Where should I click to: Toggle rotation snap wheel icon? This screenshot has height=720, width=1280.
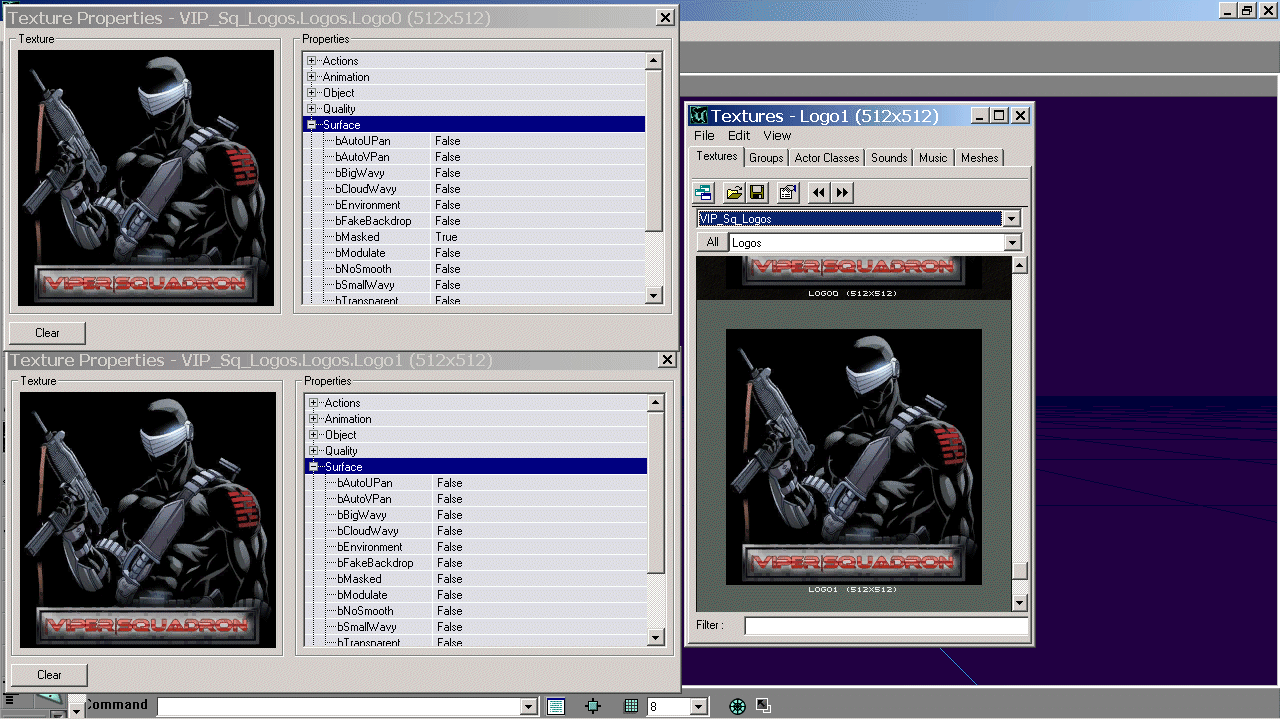coord(737,706)
